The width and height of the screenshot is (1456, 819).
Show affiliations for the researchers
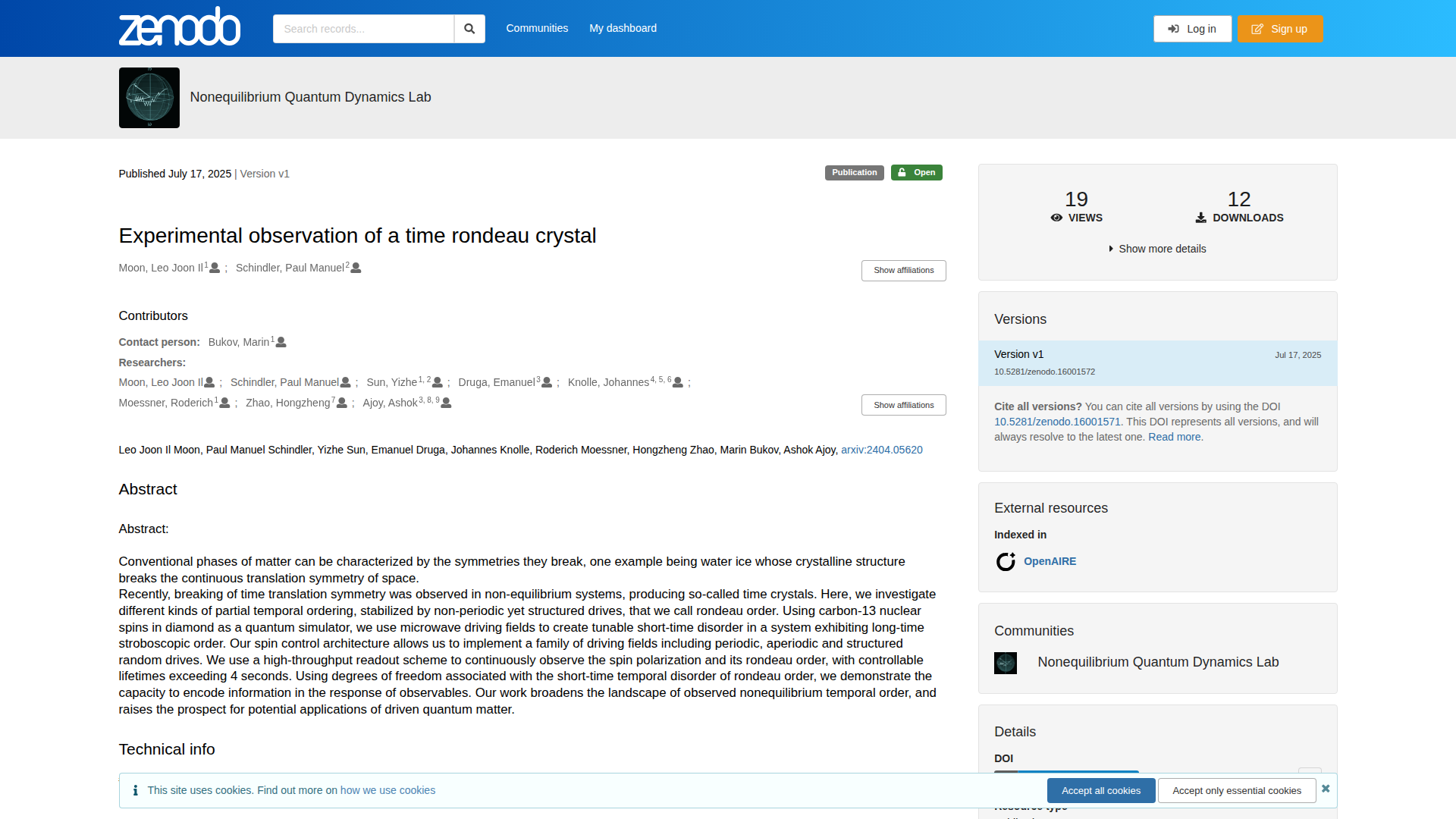tap(904, 405)
